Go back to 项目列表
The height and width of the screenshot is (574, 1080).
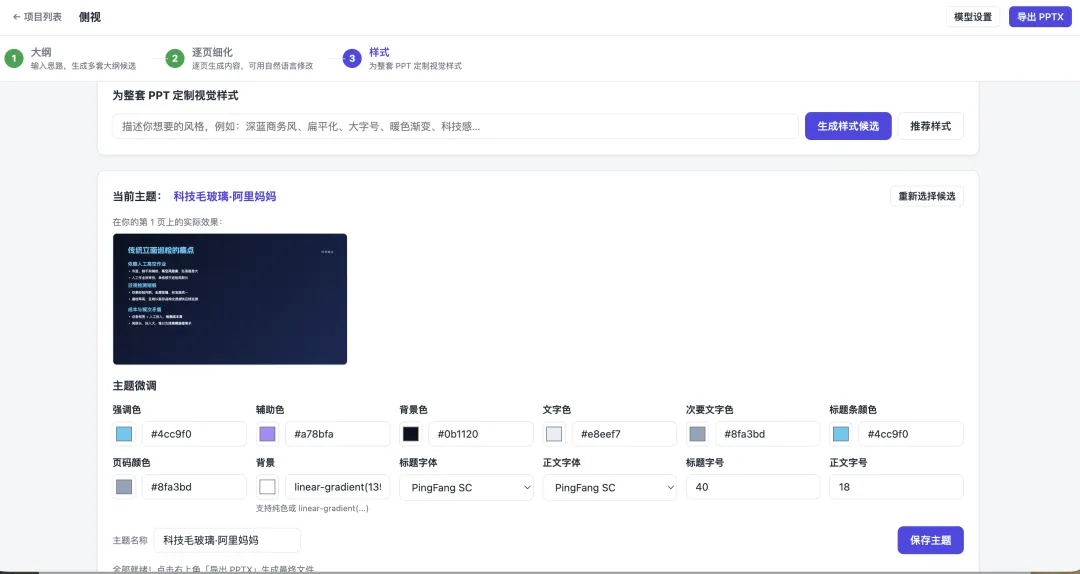[x=37, y=17]
